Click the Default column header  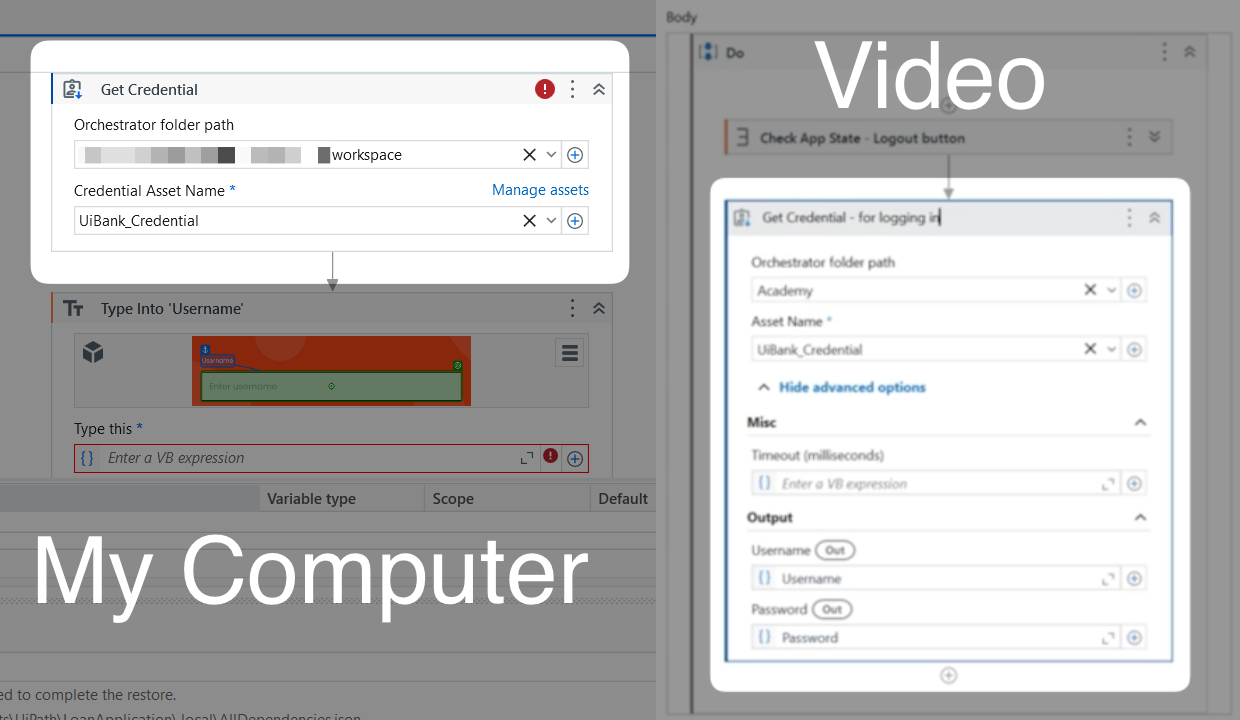coord(623,499)
